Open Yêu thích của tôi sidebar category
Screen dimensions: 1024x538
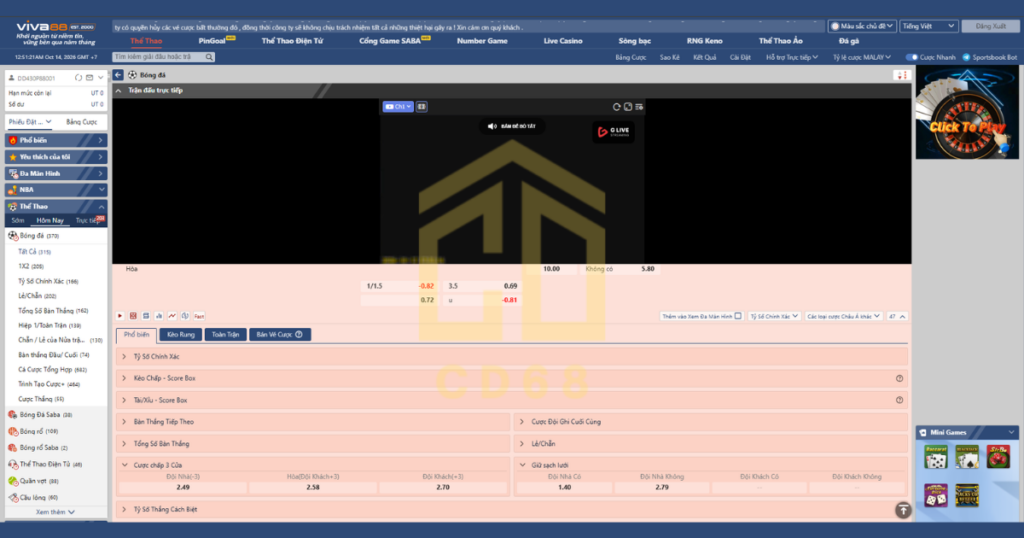pyautogui.click(x=56, y=157)
